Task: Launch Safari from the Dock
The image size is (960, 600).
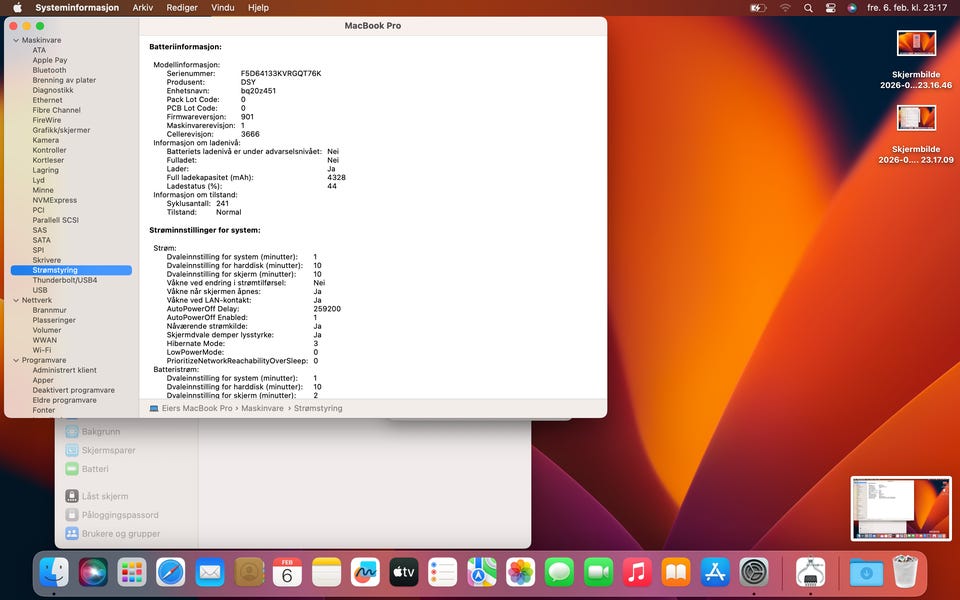Action: click(x=170, y=572)
